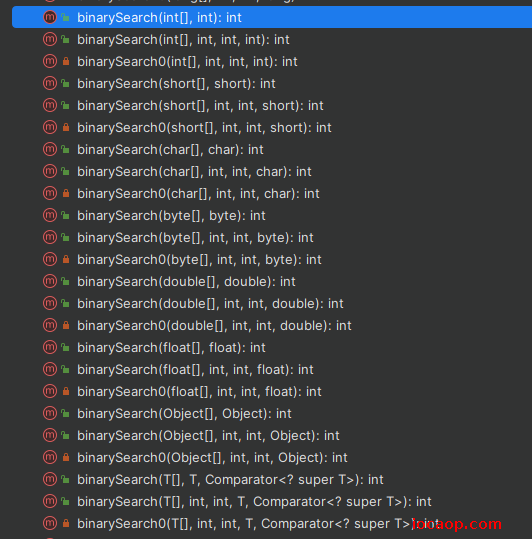
Task: Open binarySearch(short[], int, int, short) entry
Action: 272,106
